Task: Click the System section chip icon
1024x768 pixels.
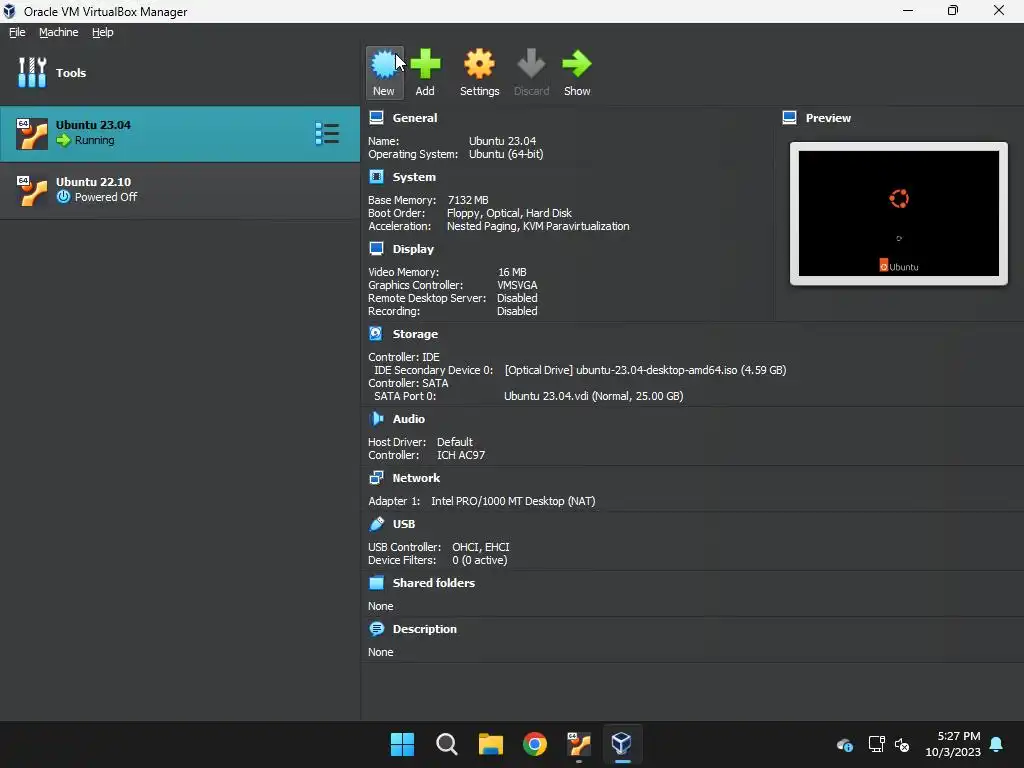Action: [376, 176]
